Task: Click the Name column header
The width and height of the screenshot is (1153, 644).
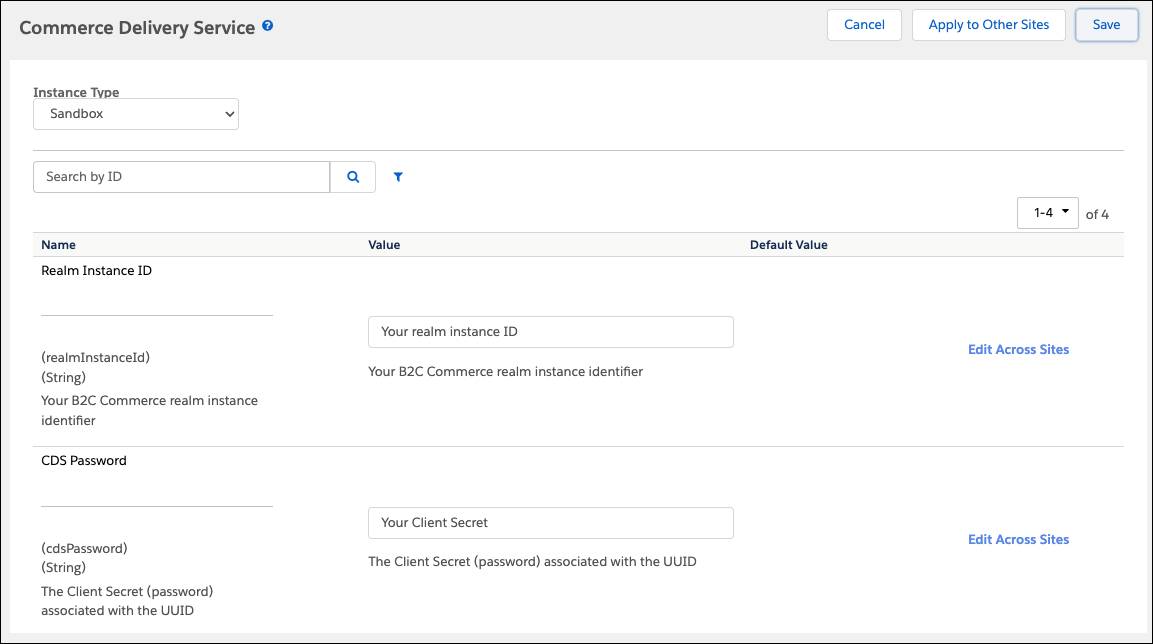Action: click(58, 245)
